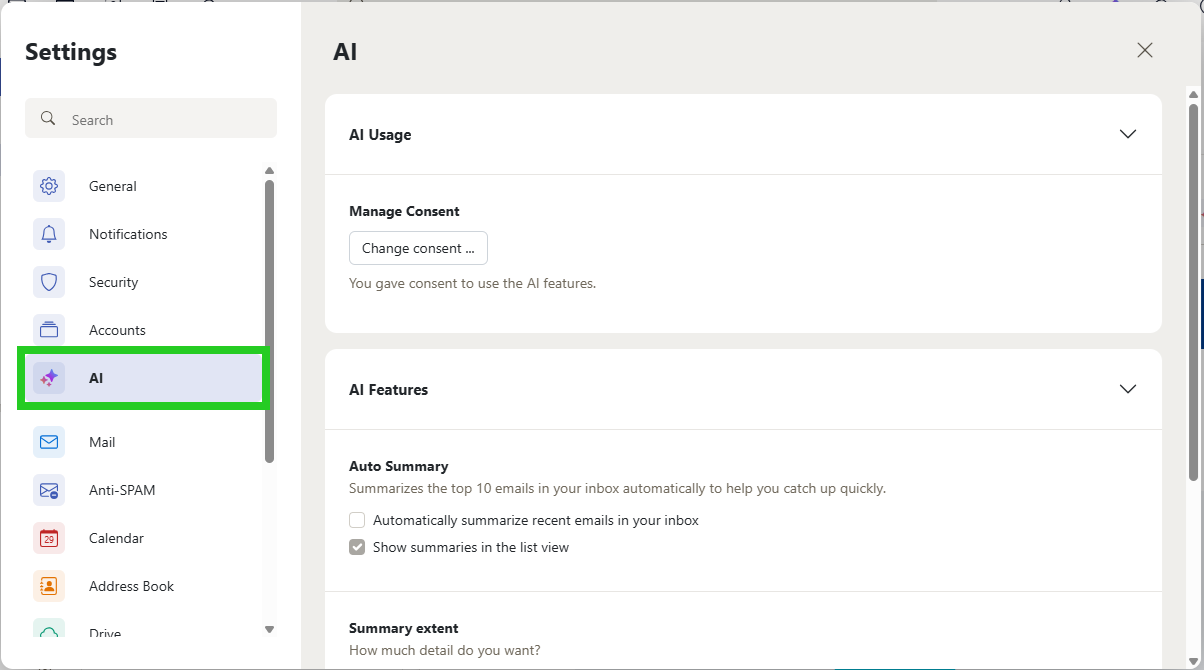
Task: Open Mail settings via the envelope icon
Action: (x=48, y=442)
